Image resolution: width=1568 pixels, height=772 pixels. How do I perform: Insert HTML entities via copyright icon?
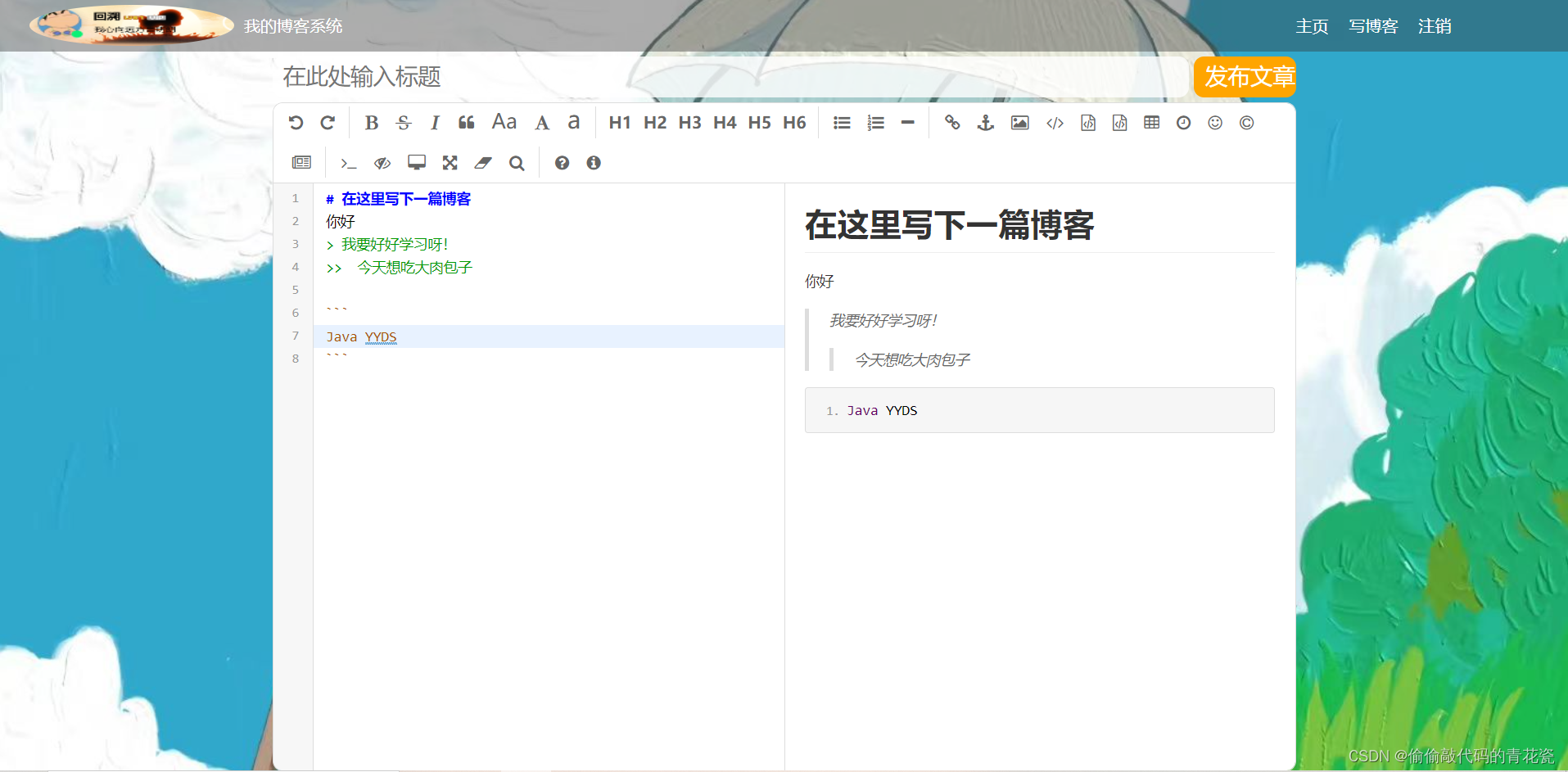coord(1246,123)
